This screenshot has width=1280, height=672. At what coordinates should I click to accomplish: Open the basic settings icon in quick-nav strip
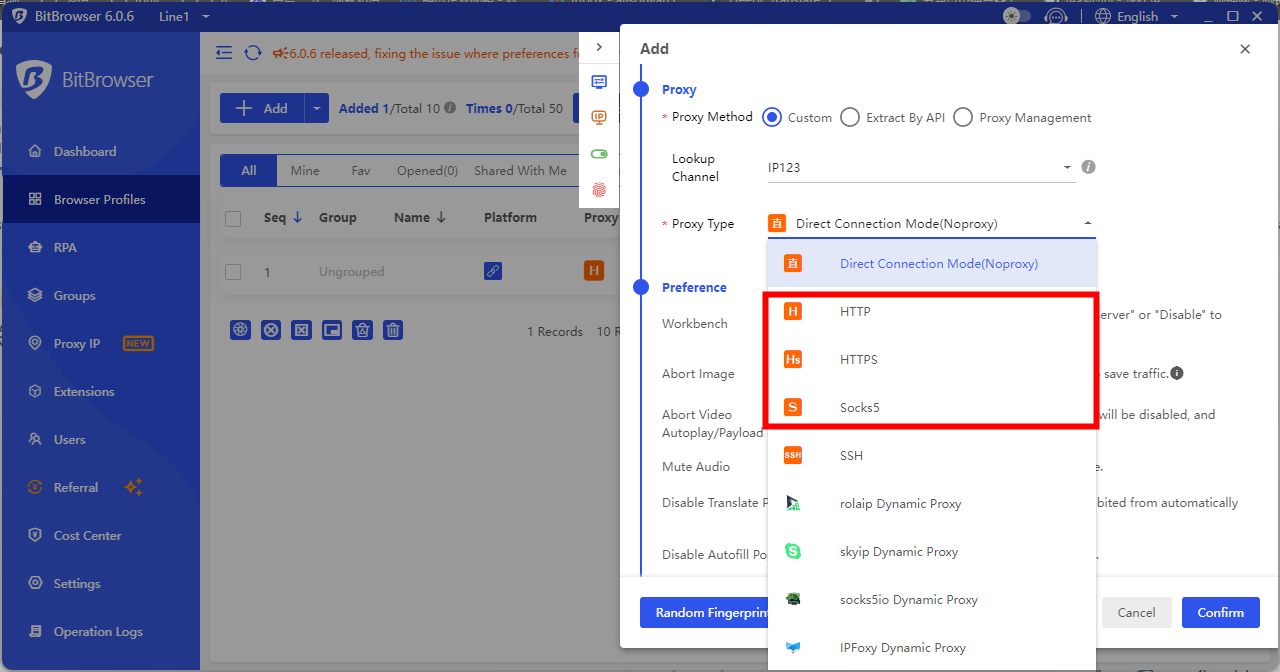pyautogui.click(x=599, y=82)
